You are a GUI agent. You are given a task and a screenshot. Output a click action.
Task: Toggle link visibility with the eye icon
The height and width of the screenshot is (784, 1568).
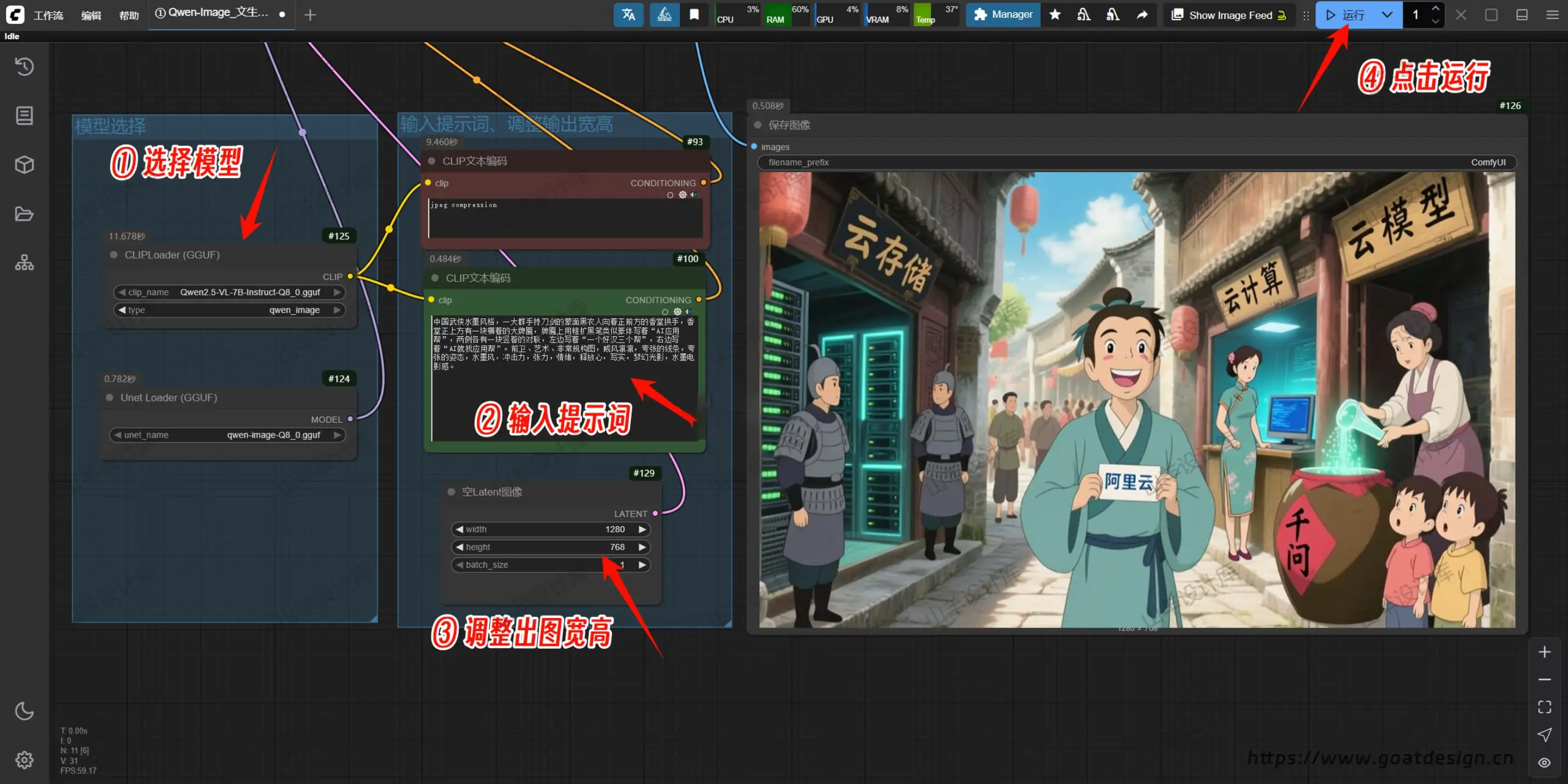1544,763
